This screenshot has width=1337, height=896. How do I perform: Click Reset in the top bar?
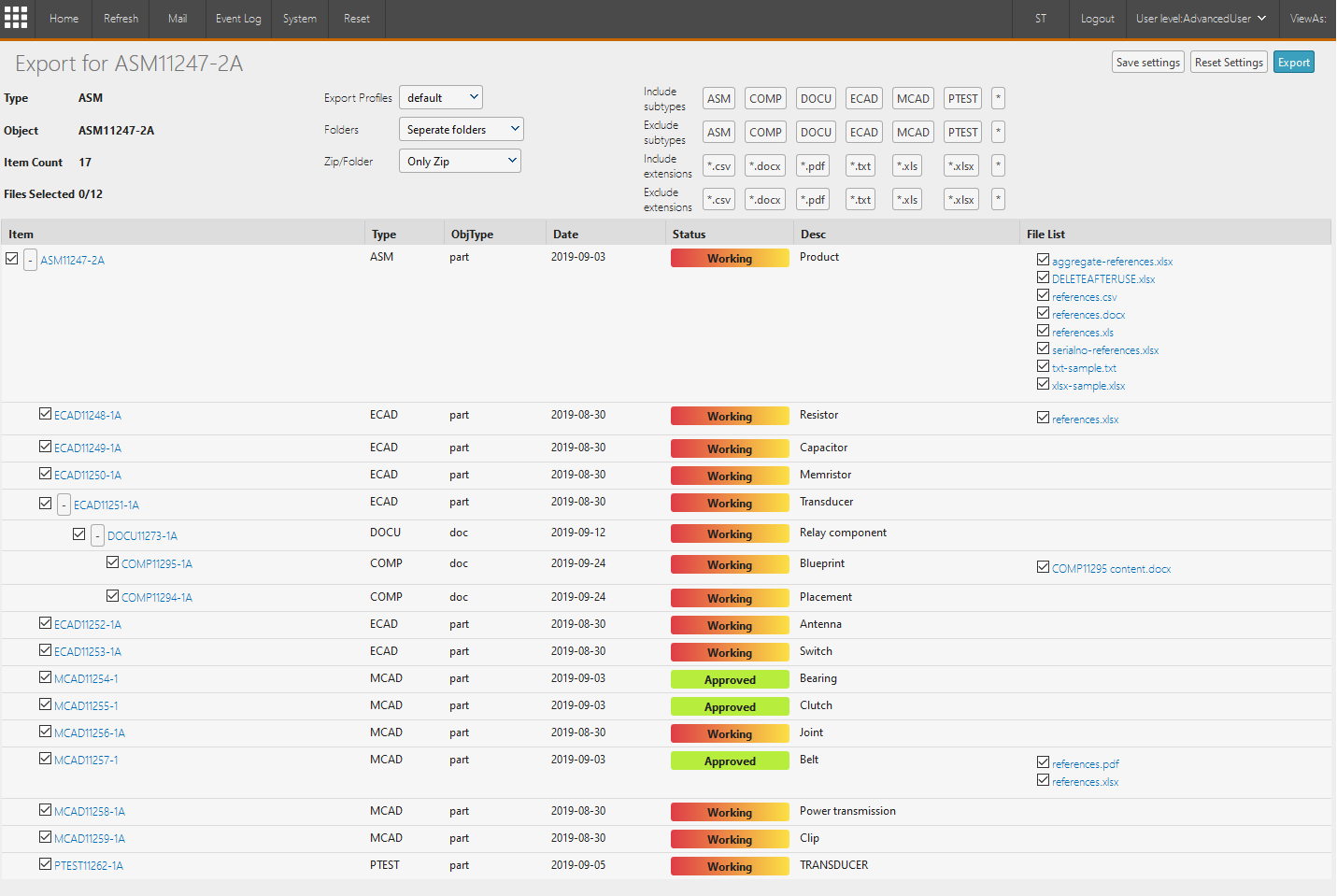(357, 19)
